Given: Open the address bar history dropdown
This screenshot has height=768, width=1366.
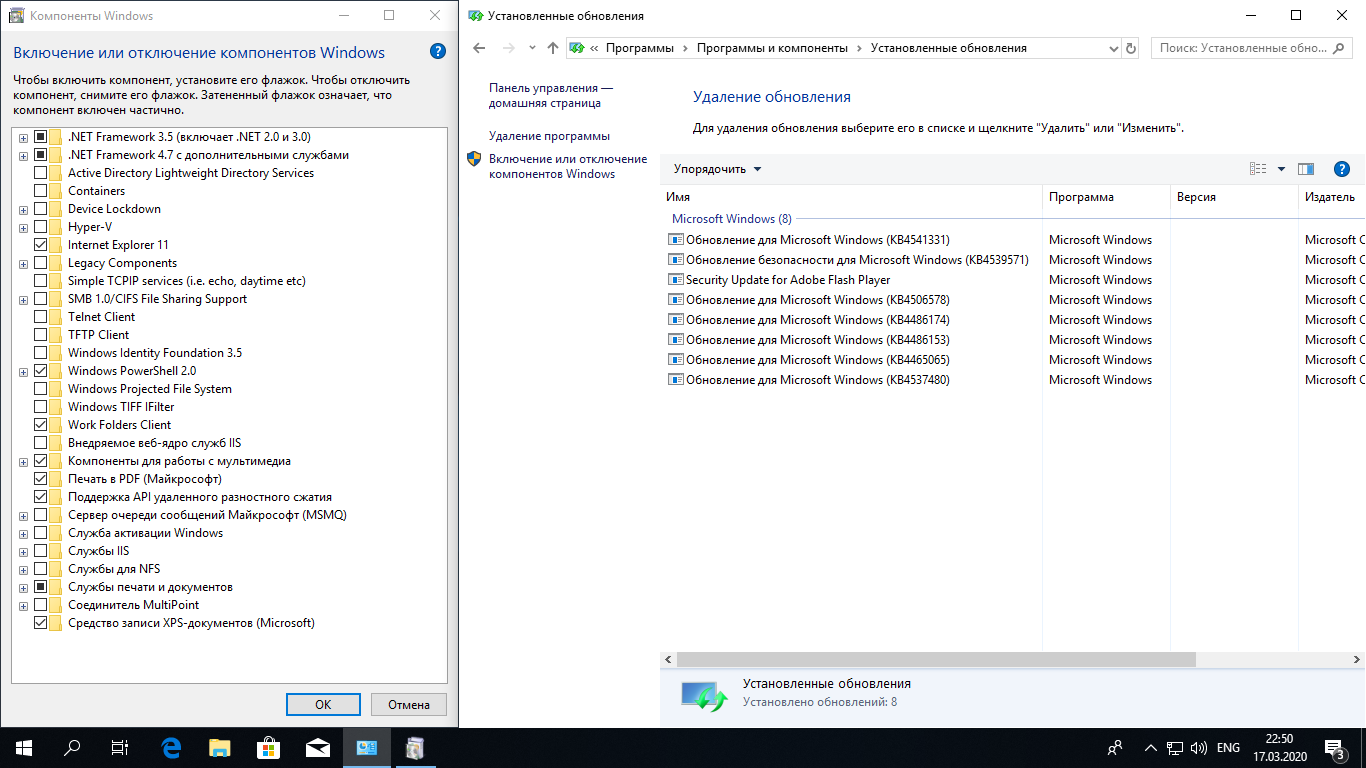Looking at the screenshot, I should pos(1114,48).
